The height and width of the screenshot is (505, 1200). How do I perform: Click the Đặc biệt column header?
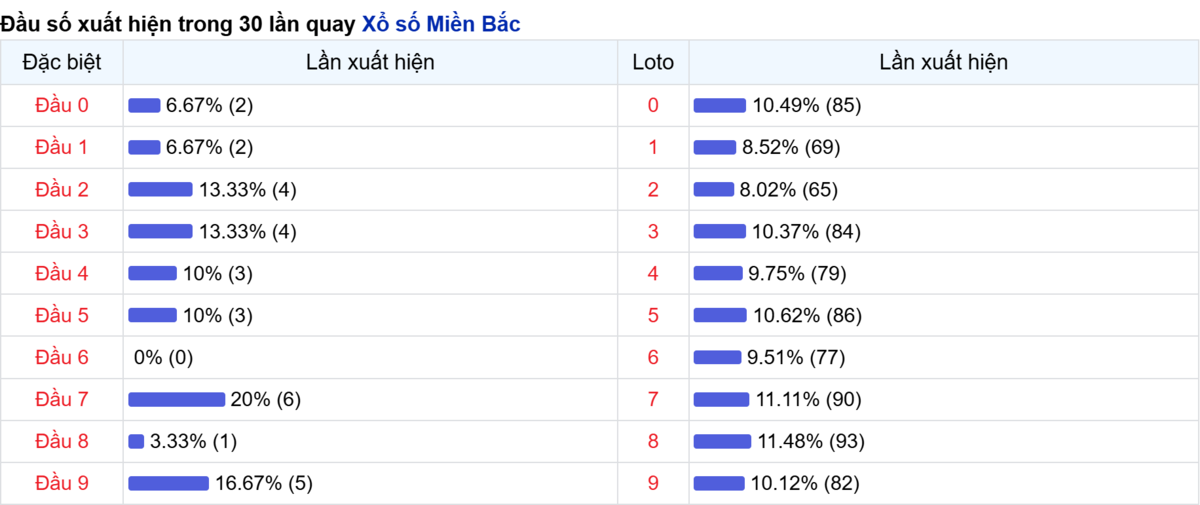62,62
